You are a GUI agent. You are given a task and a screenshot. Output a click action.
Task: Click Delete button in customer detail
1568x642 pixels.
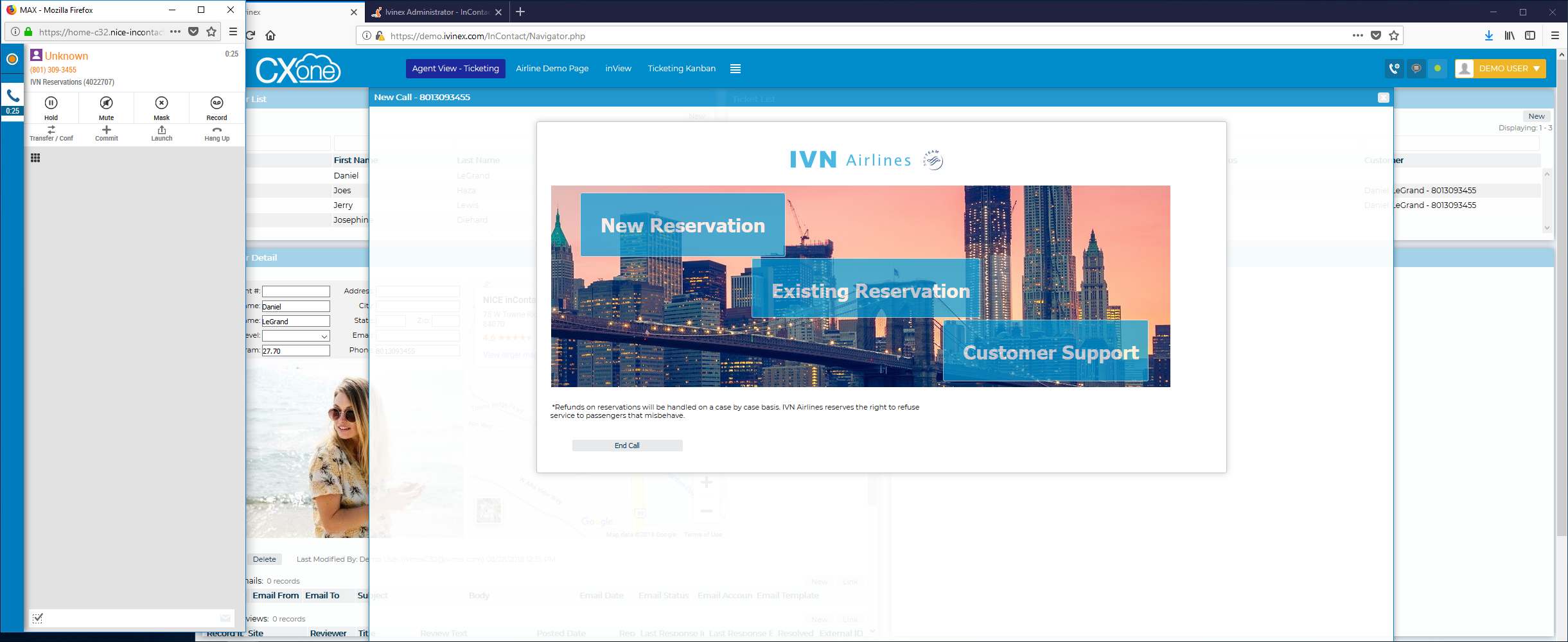pyautogui.click(x=264, y=559)
